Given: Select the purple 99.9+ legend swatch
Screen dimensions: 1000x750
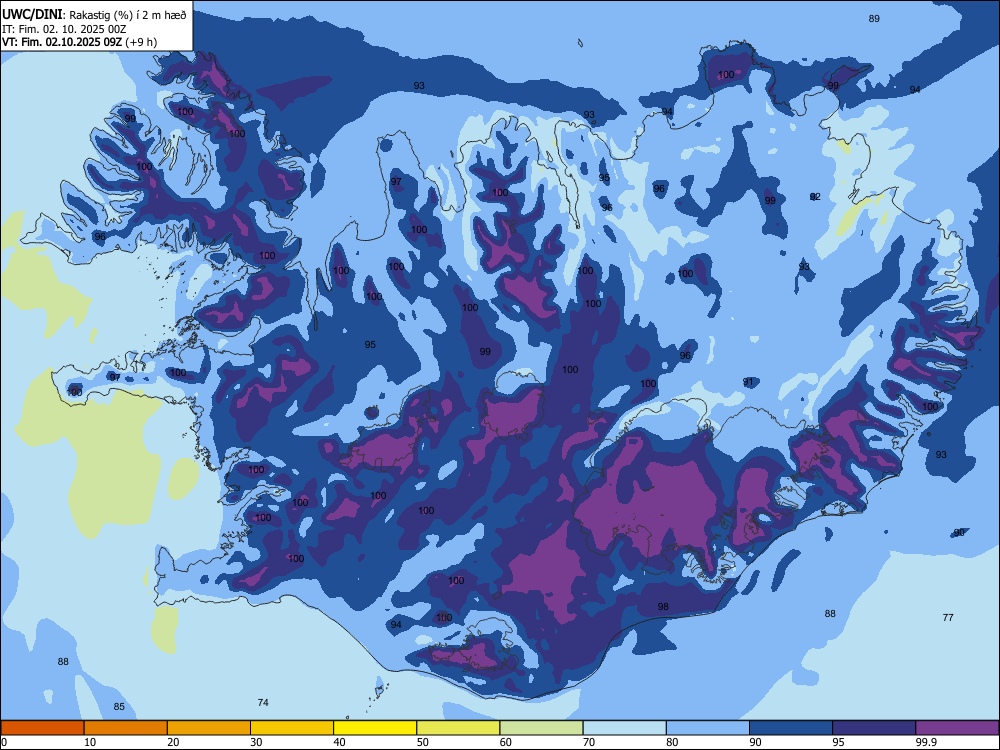Looking at the screenshot, I should (x=957, y=728).
